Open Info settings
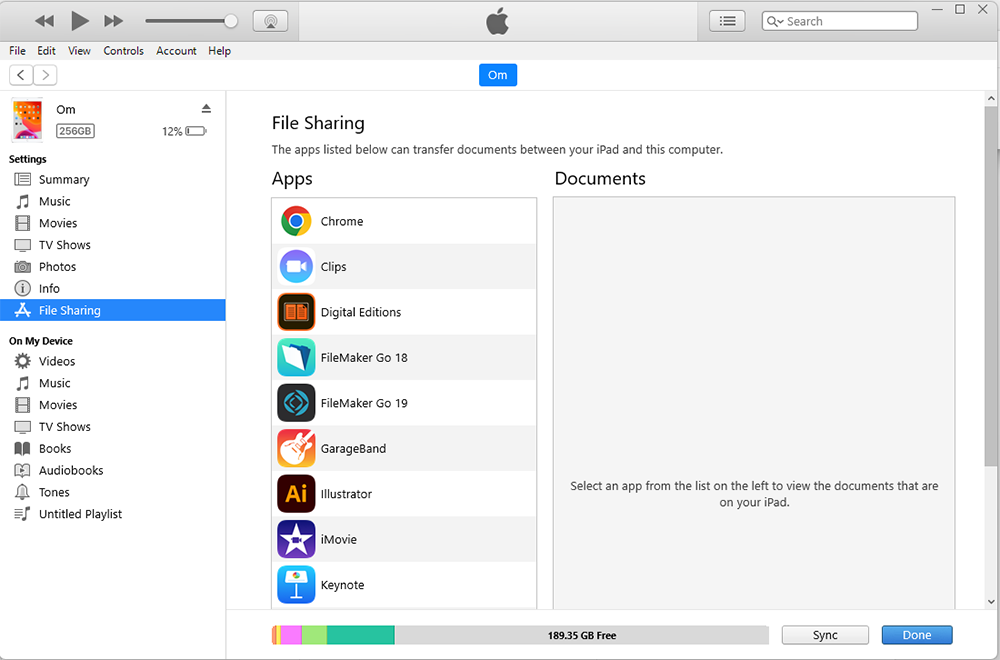The width and height of the screenshot is (1000, 660). pos(49,288)
